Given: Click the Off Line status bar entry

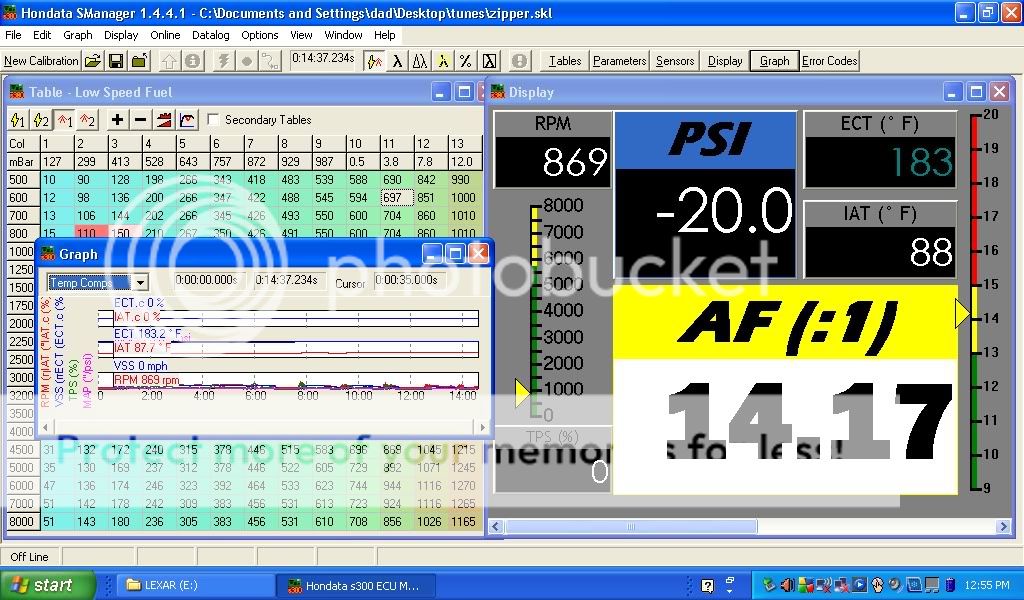Looking at the screenshot, I should pos(29,557).
